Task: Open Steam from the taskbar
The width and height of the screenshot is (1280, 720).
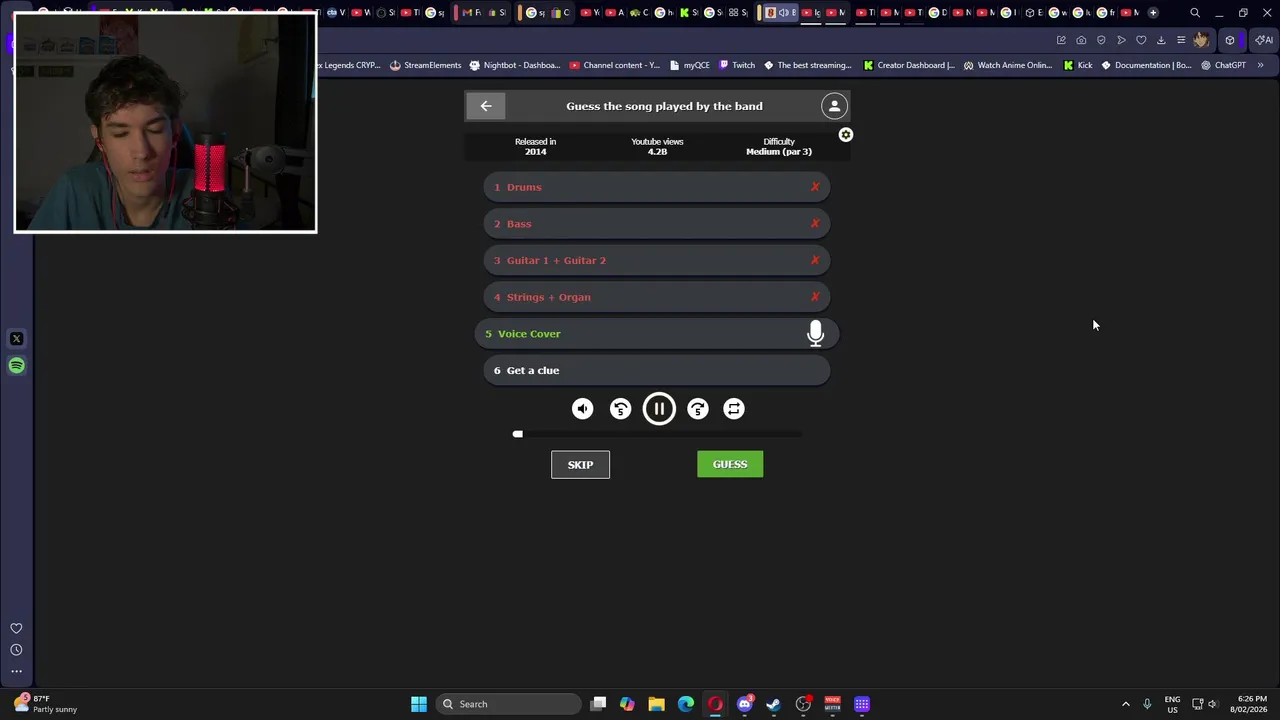Action: (773, 704)
